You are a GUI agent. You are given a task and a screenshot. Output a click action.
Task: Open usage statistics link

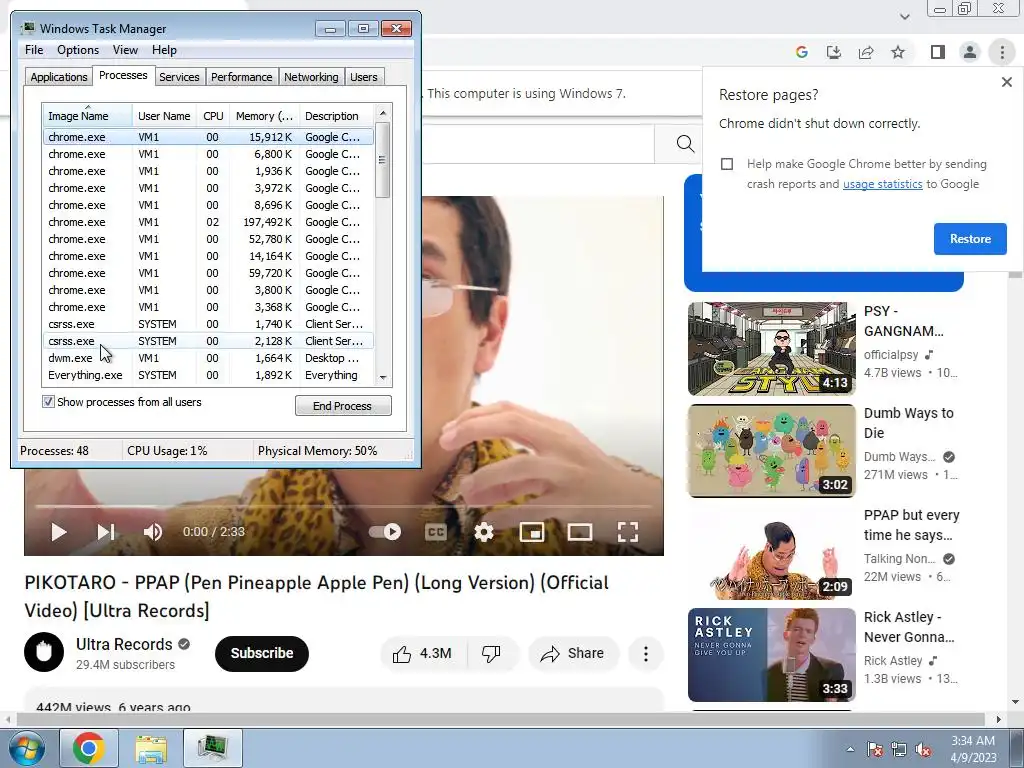click(882, 184)
